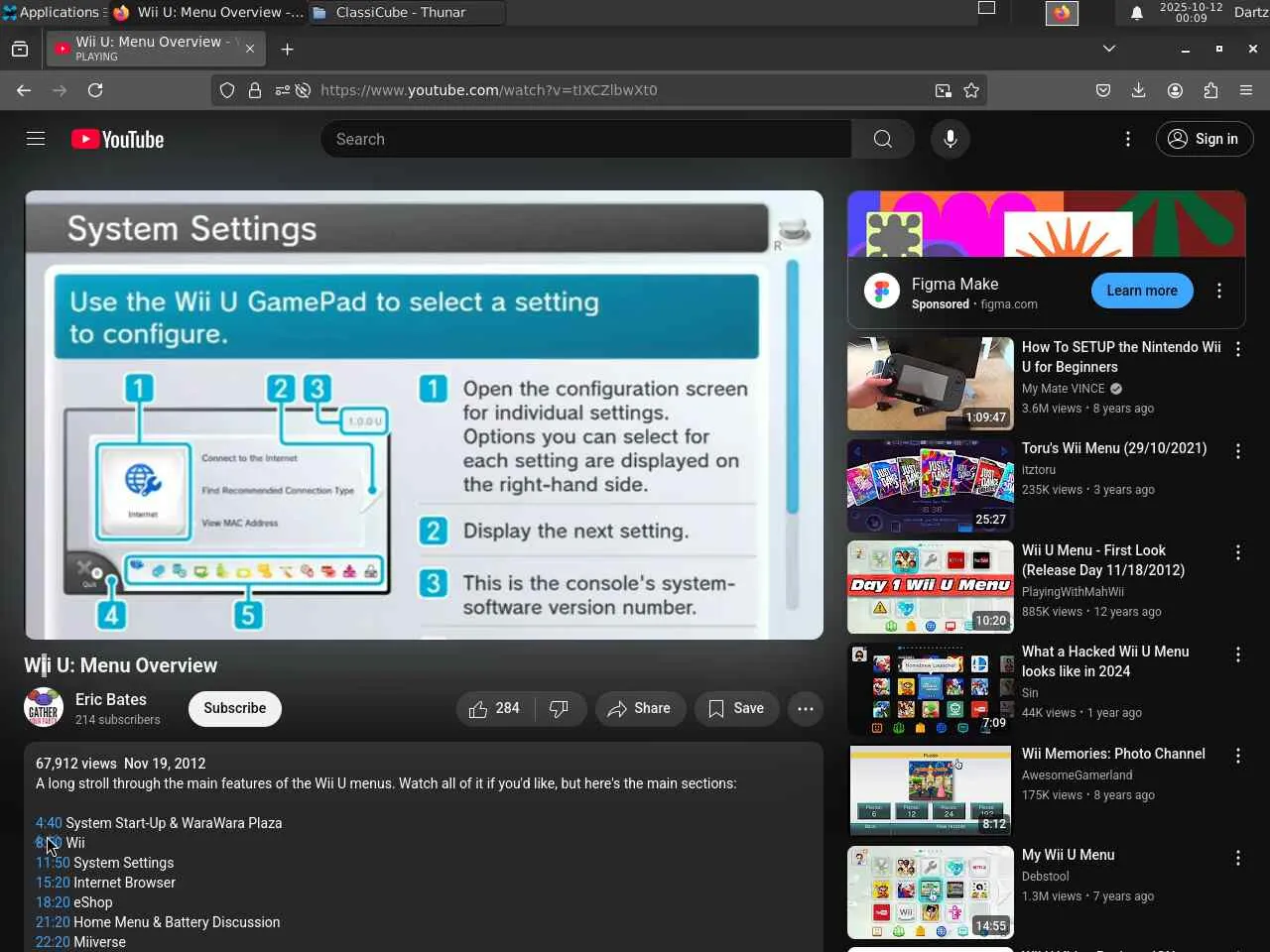Bookmark this page with the star
Viewport: 1270px width, 952px height.
point(971,90)
